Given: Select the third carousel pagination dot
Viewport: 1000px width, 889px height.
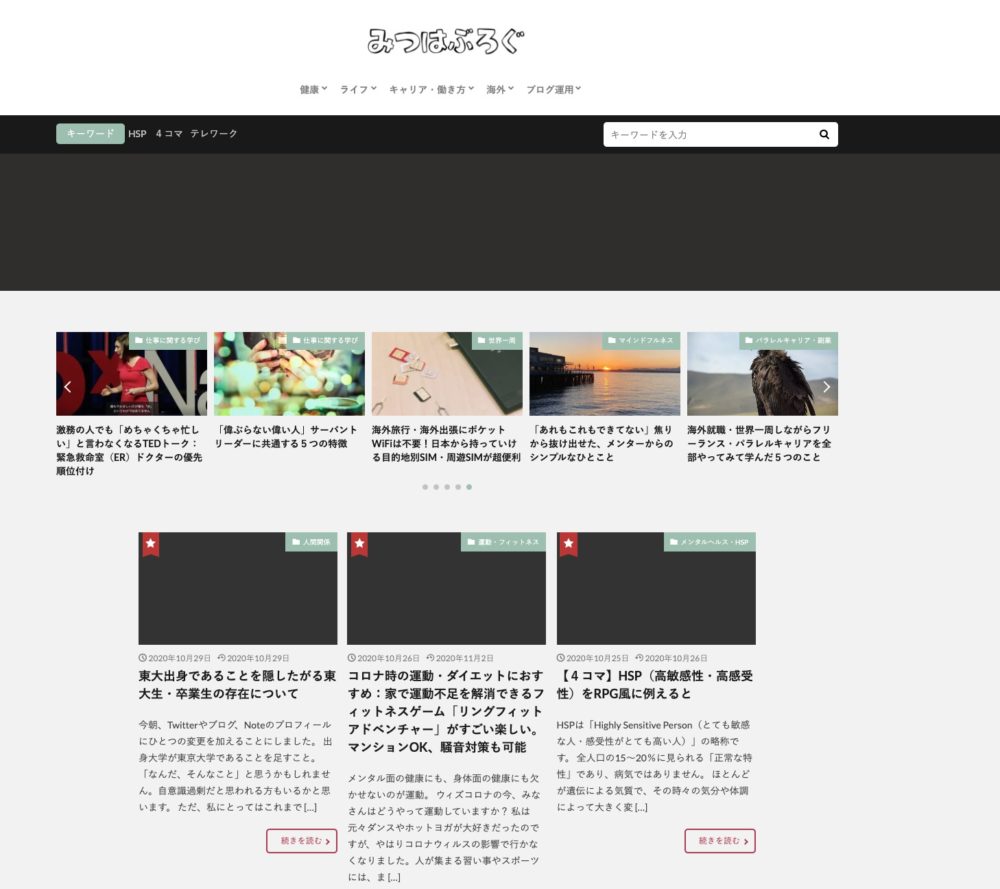Looking at the screenshot, I should coord(447,487).
